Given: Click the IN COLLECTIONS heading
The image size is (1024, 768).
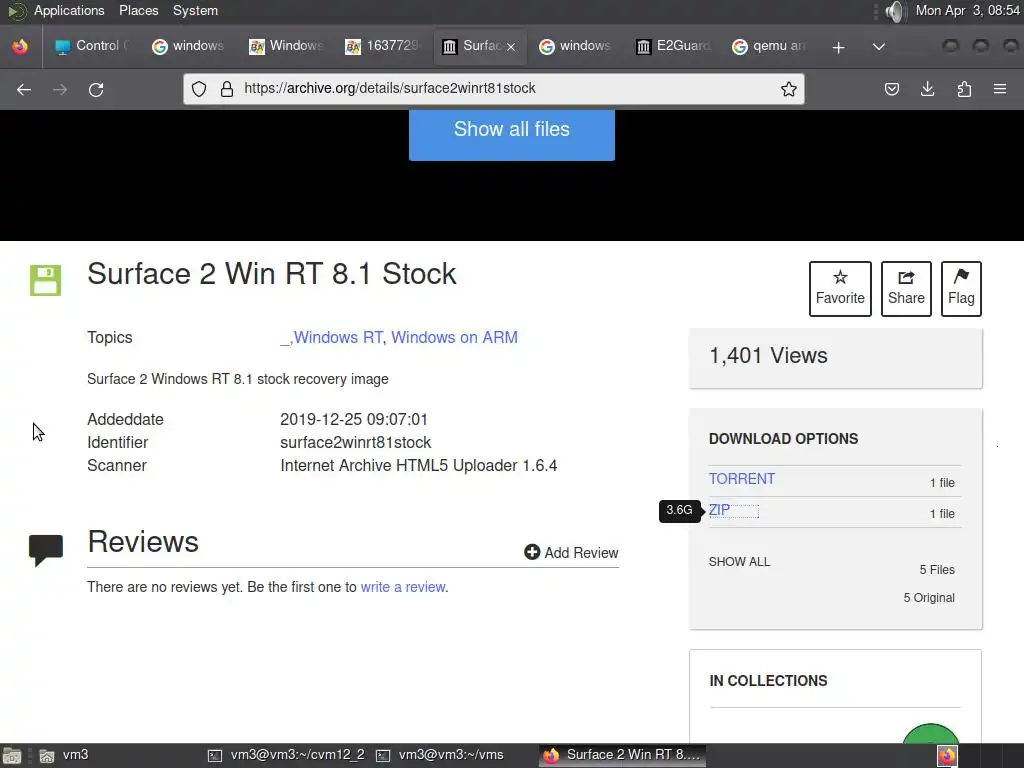Looking at the screenshot, I should click(768, 680).
